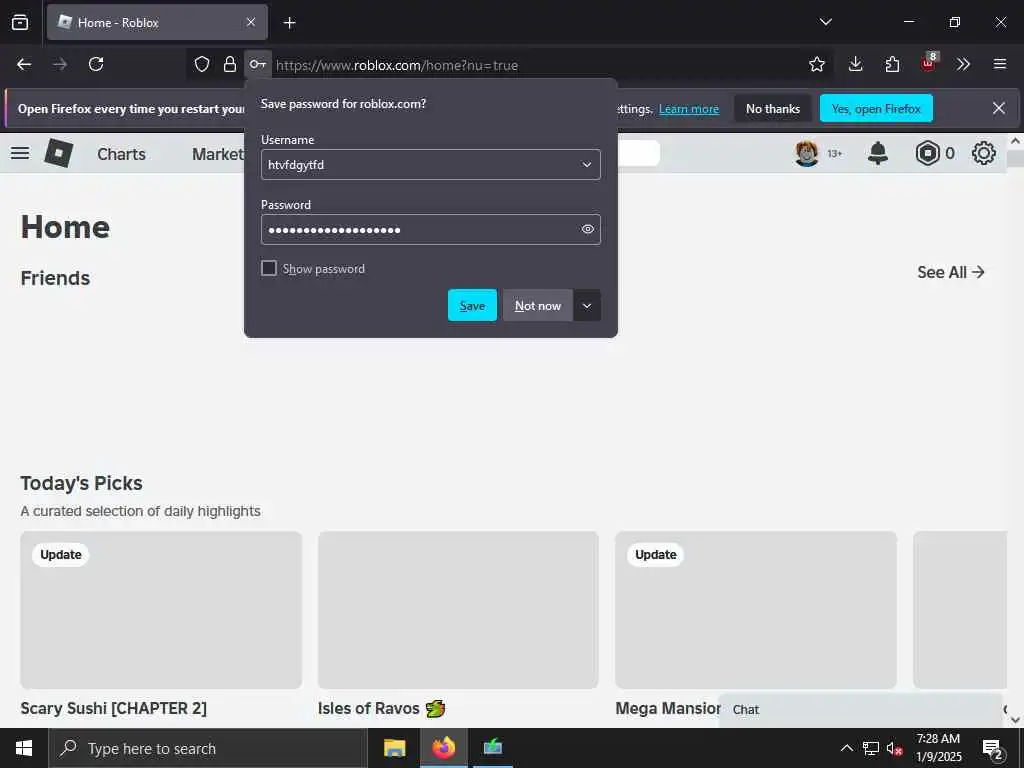Open Roblox notifications bell

(878, 153)
